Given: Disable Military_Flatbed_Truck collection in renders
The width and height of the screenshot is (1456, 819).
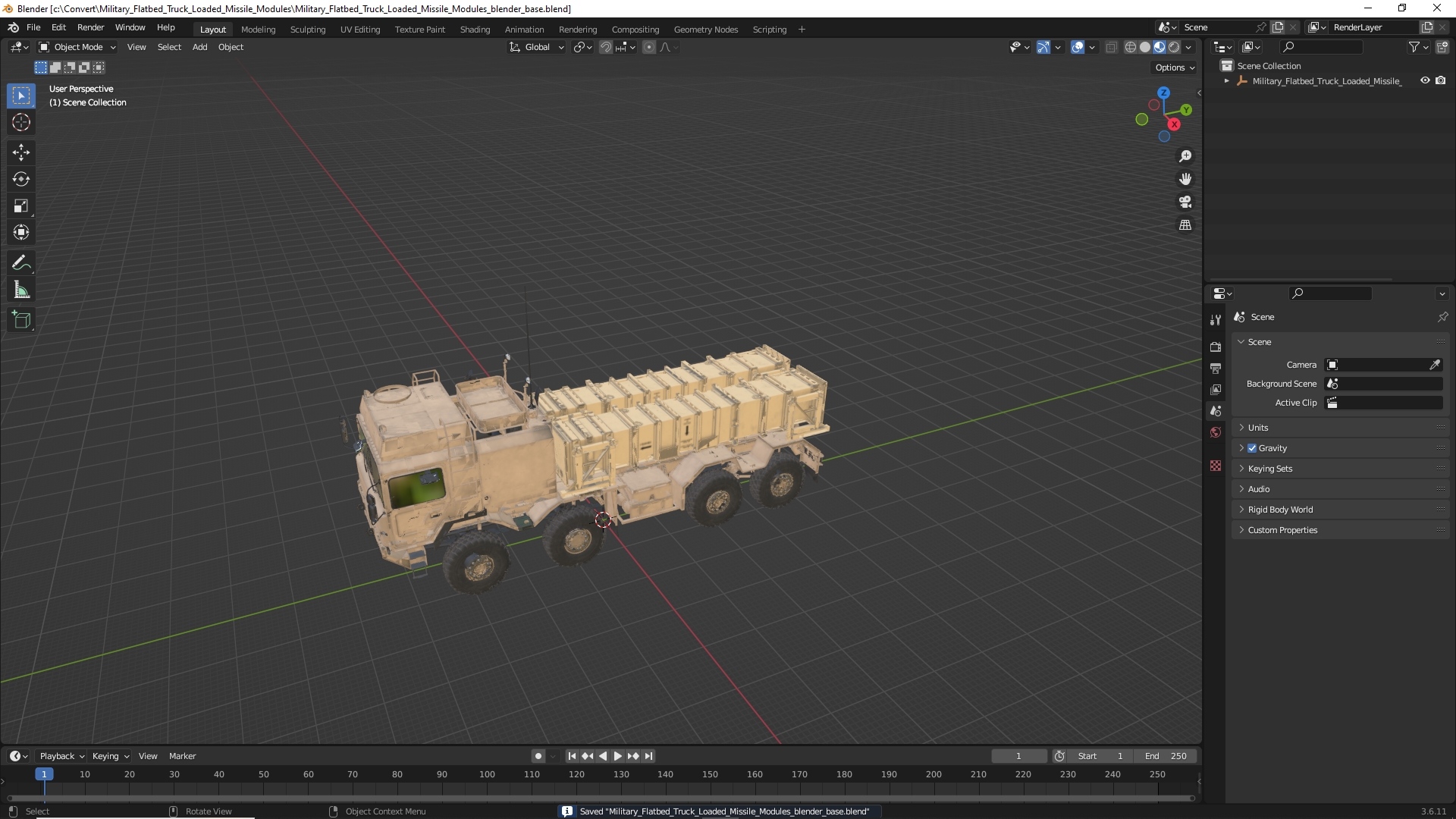Looking at the screenshot, I should pyautogui.click(x=1440, y=80).
